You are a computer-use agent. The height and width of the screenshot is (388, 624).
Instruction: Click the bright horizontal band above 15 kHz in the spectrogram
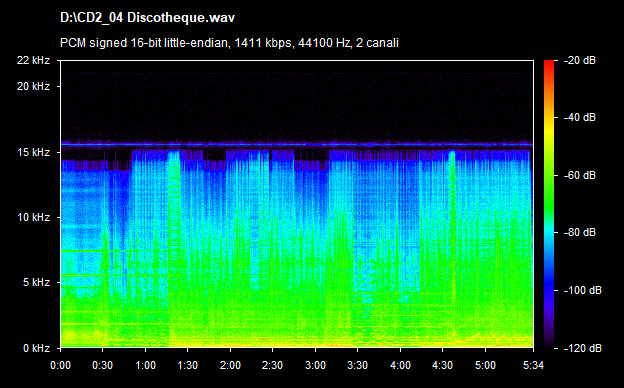pyautogui.click(x=297, y=144)
